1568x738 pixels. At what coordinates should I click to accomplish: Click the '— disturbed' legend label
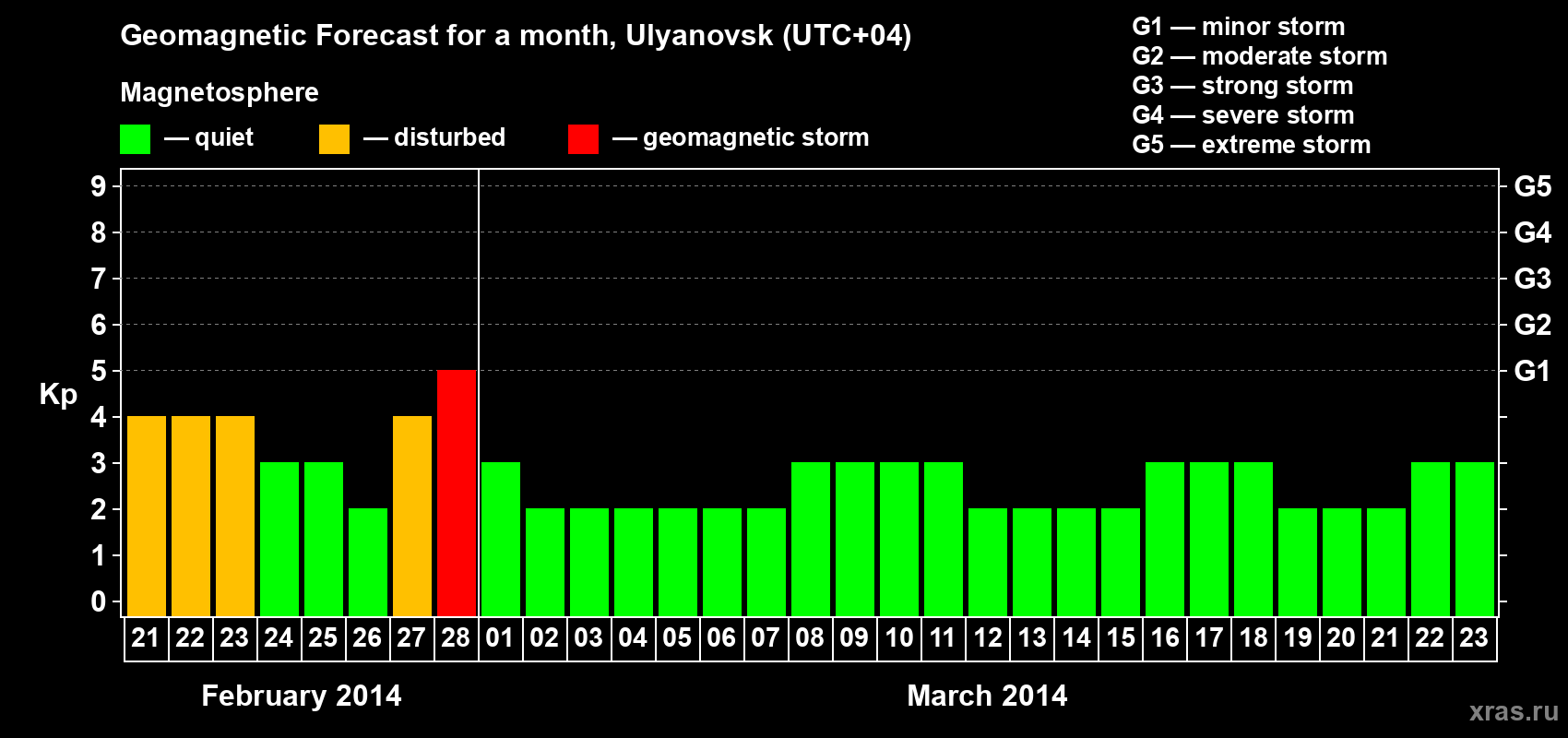434,137
